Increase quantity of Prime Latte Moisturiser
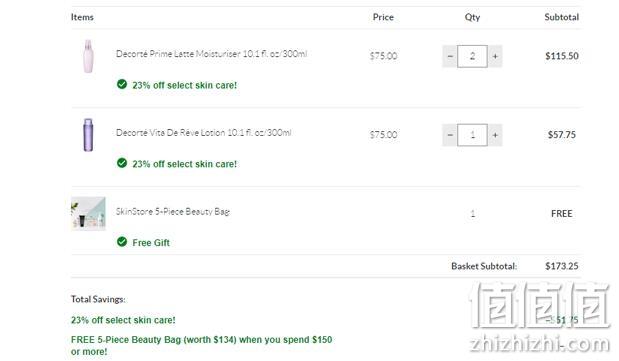 pyautogui.click(x=495, y=56)
